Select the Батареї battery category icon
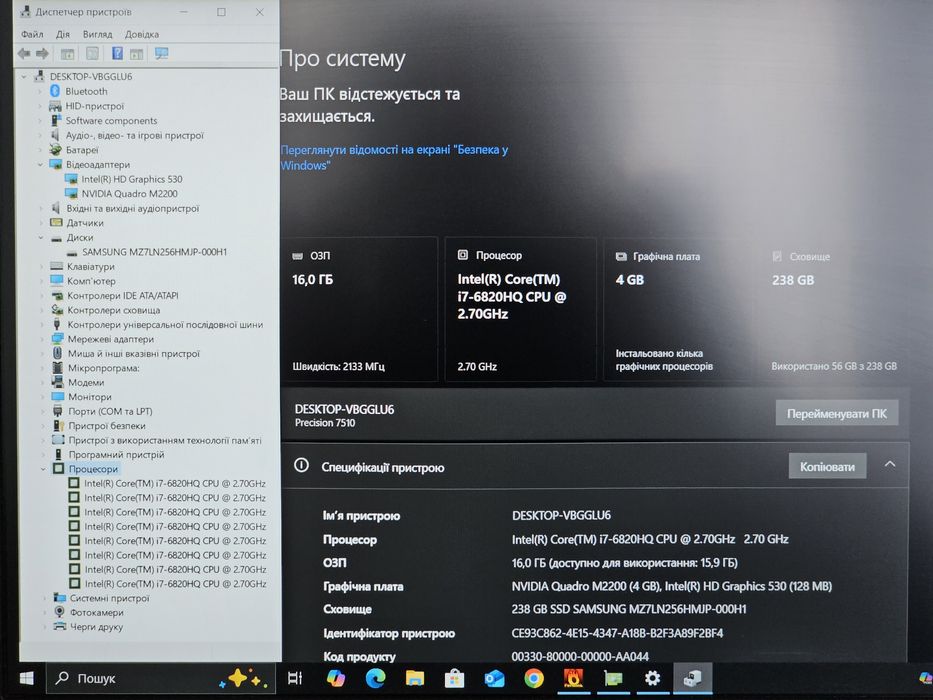933x700 pixels. (55, 149)
